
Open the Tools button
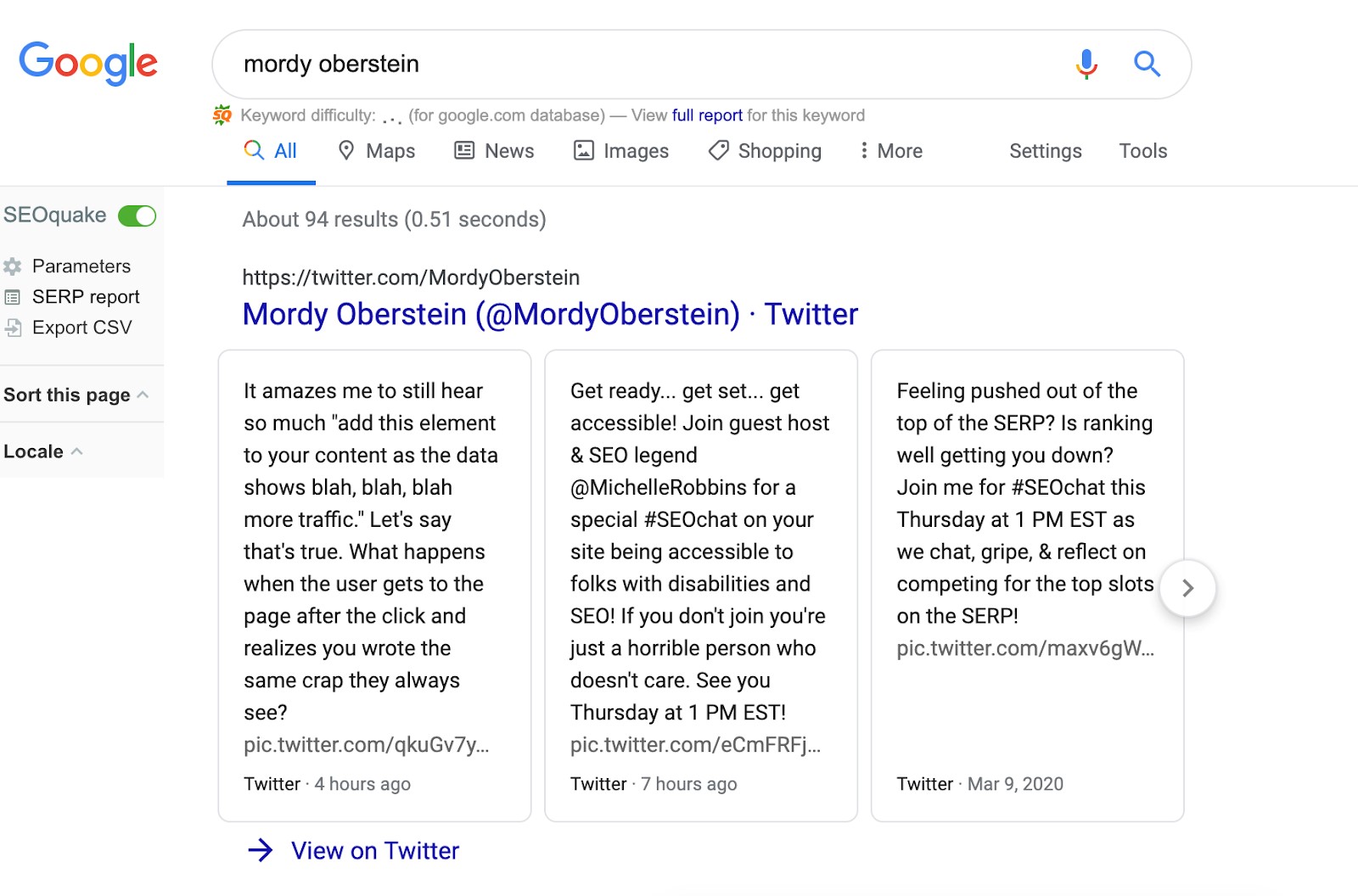click(x=1142, y=151)
